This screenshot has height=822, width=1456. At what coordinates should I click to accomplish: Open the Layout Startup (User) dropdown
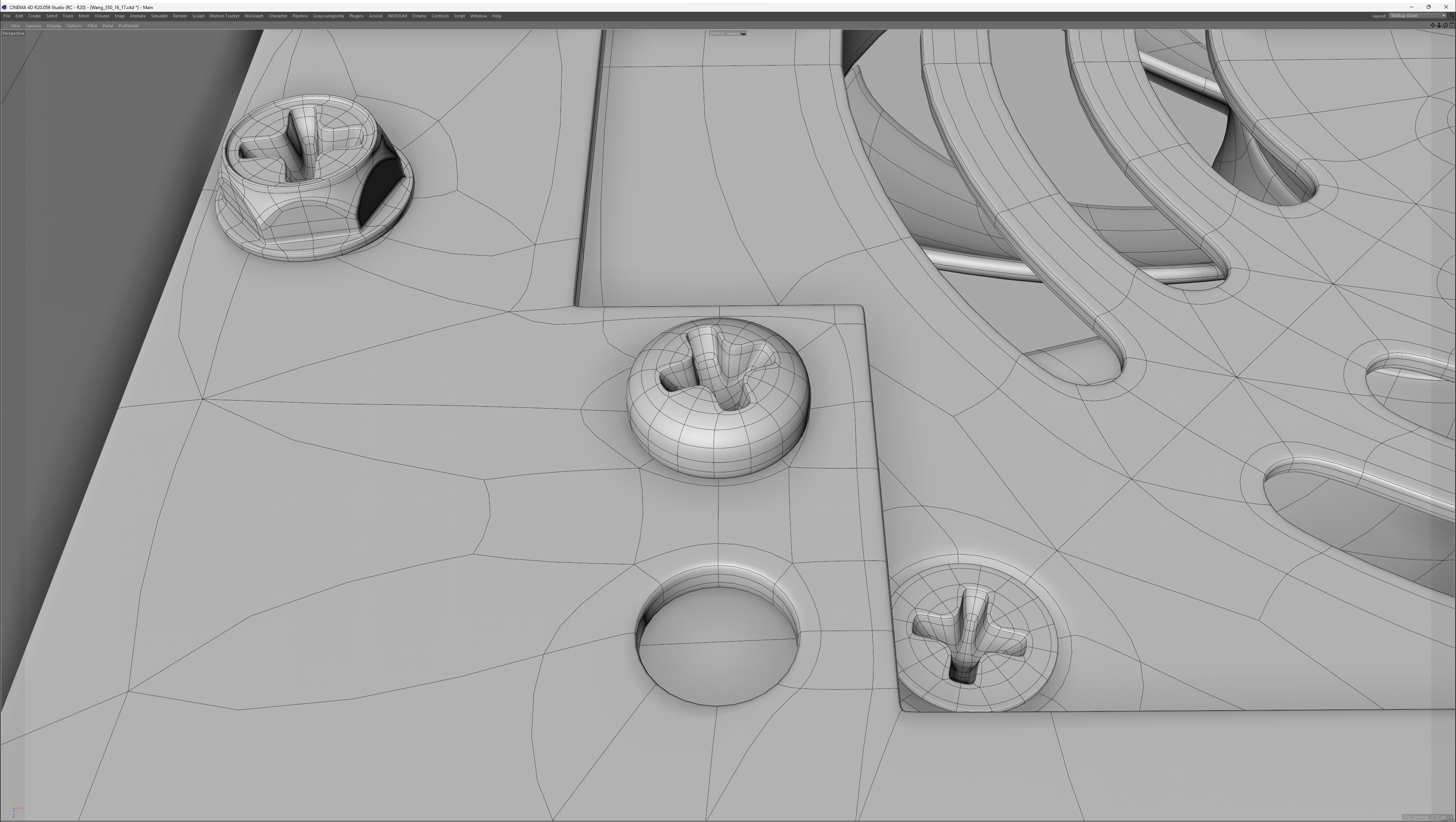pyautogui.click(x=1418, y=16)
